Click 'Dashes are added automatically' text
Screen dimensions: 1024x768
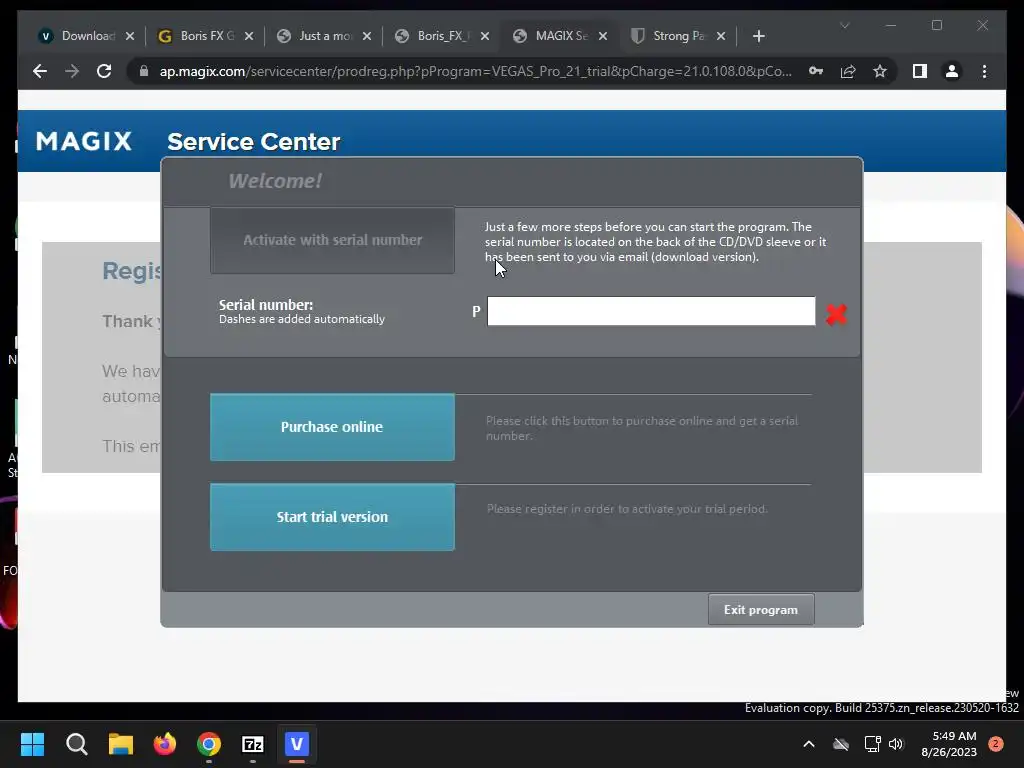pyautogui.click(x=302, y=319)
